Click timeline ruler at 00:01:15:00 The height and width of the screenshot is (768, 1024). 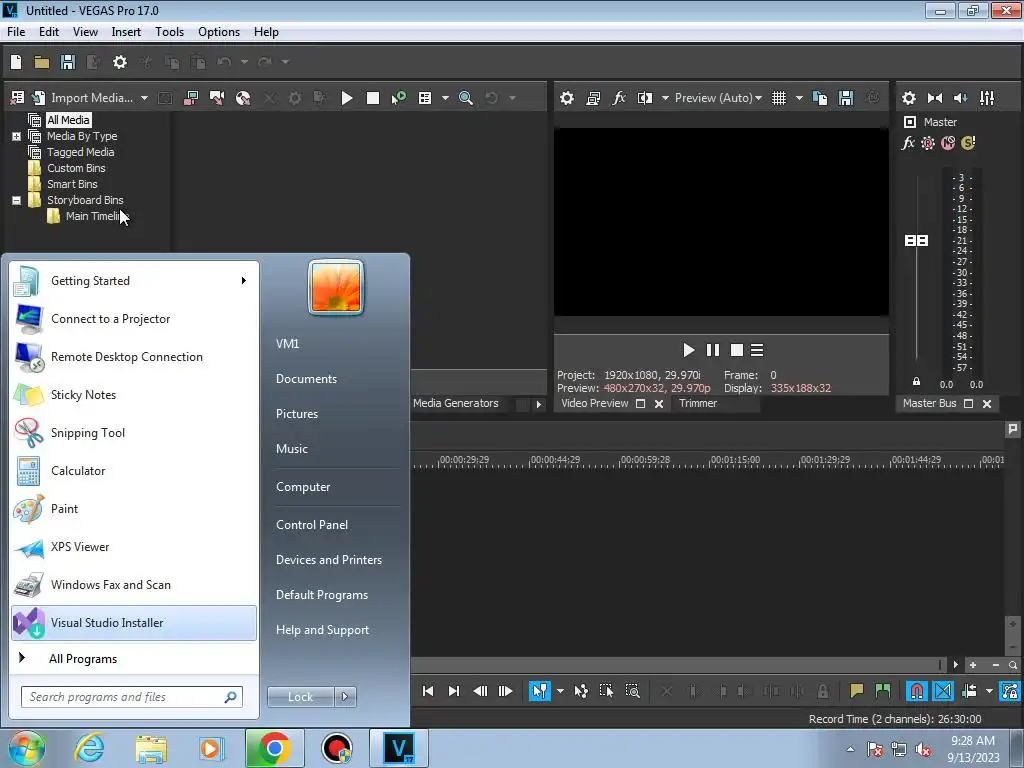735,460
